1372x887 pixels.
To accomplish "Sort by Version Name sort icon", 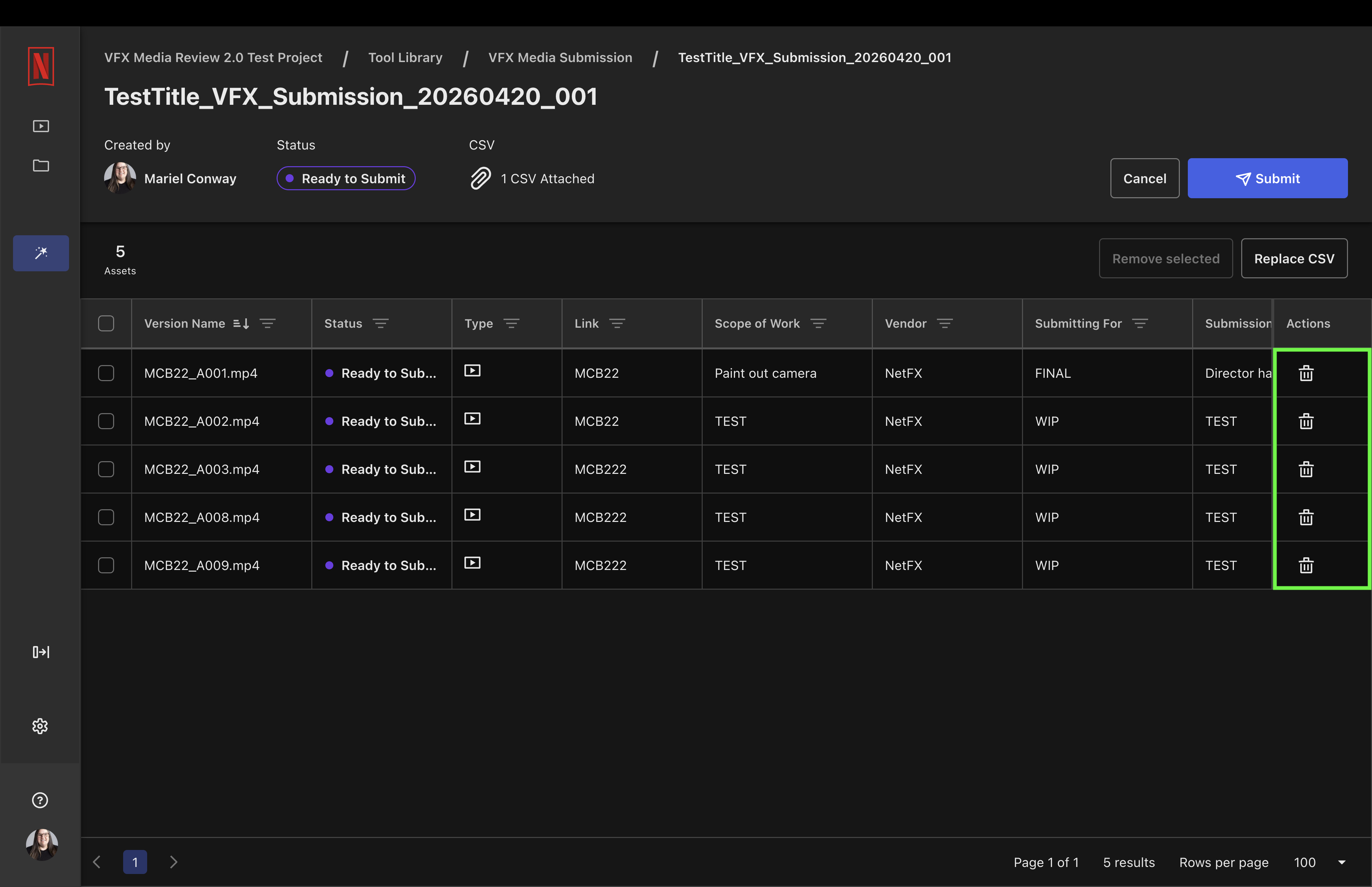I will tap(241, 324).
